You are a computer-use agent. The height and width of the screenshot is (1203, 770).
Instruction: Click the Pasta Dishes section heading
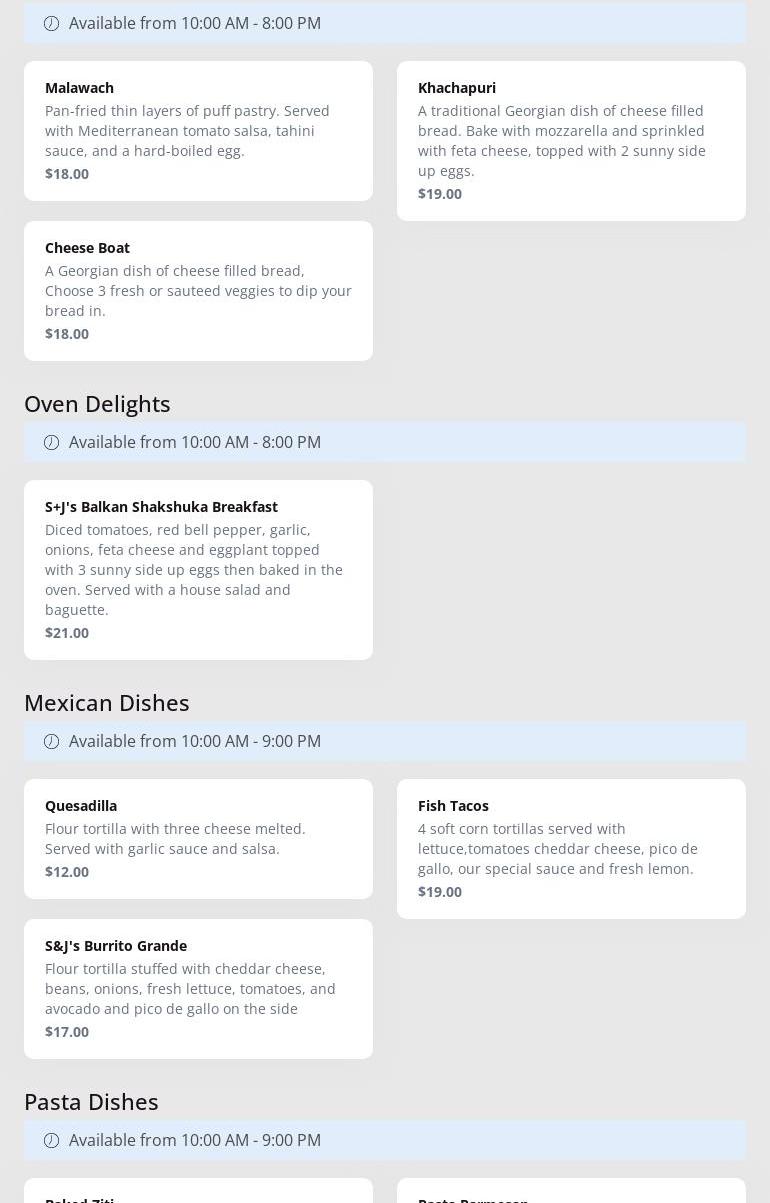point(91,1101)
